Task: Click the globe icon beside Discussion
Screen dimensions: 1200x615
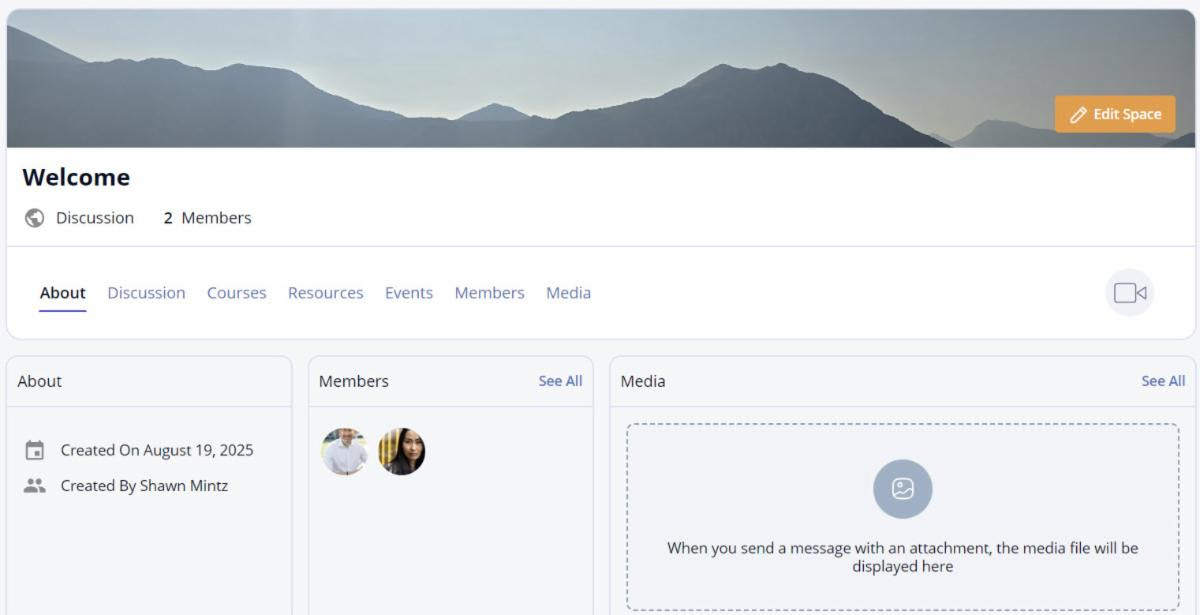Action: [35, 218]
